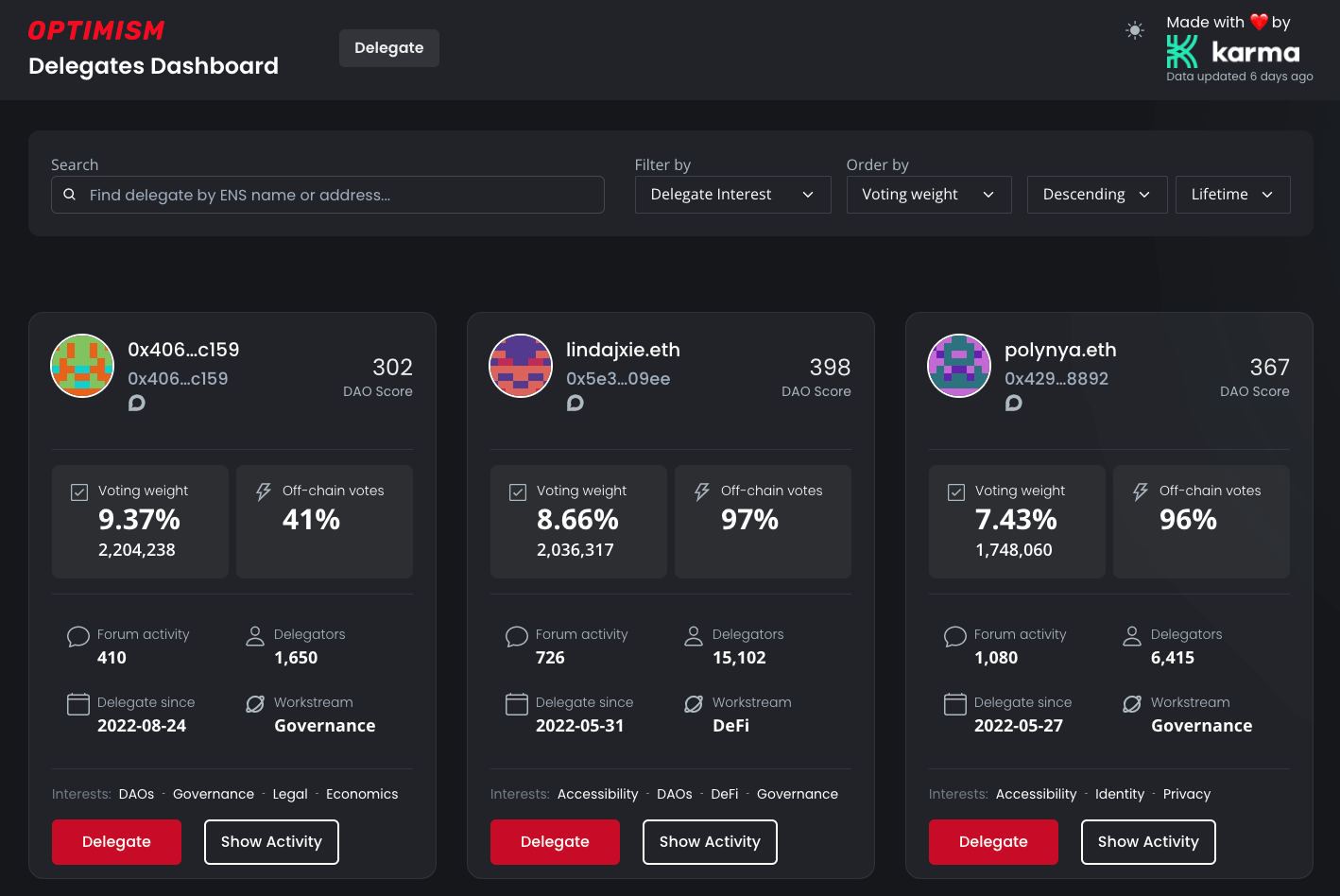Select the DeFi interest tag on lindajxie.eth card
Viewport: 1340px width, 896px height.
point(724,794)
